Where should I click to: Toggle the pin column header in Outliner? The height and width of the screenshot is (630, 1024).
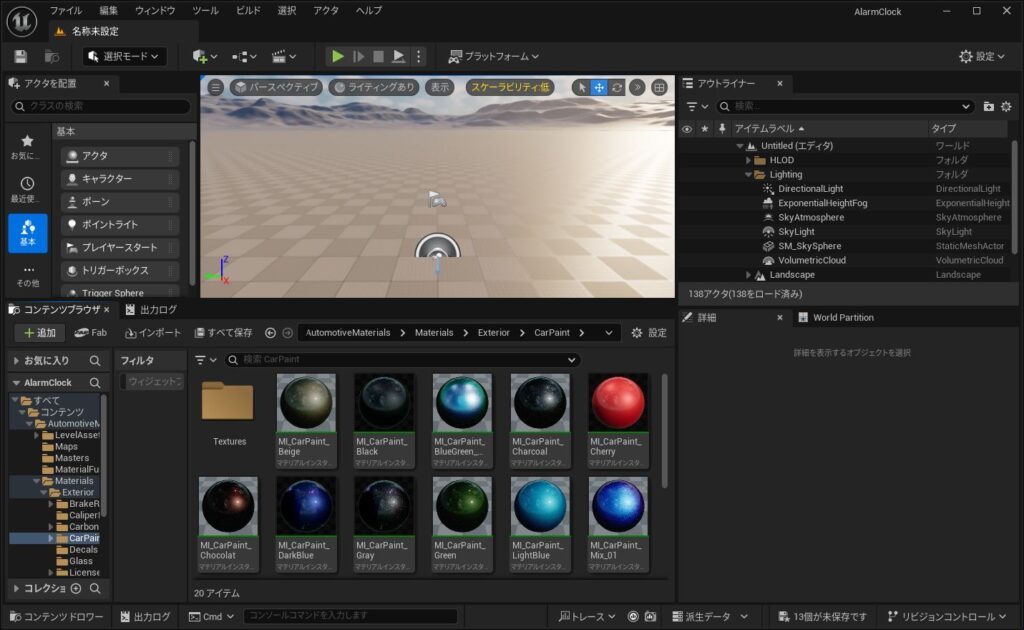(x=720, y=129)
